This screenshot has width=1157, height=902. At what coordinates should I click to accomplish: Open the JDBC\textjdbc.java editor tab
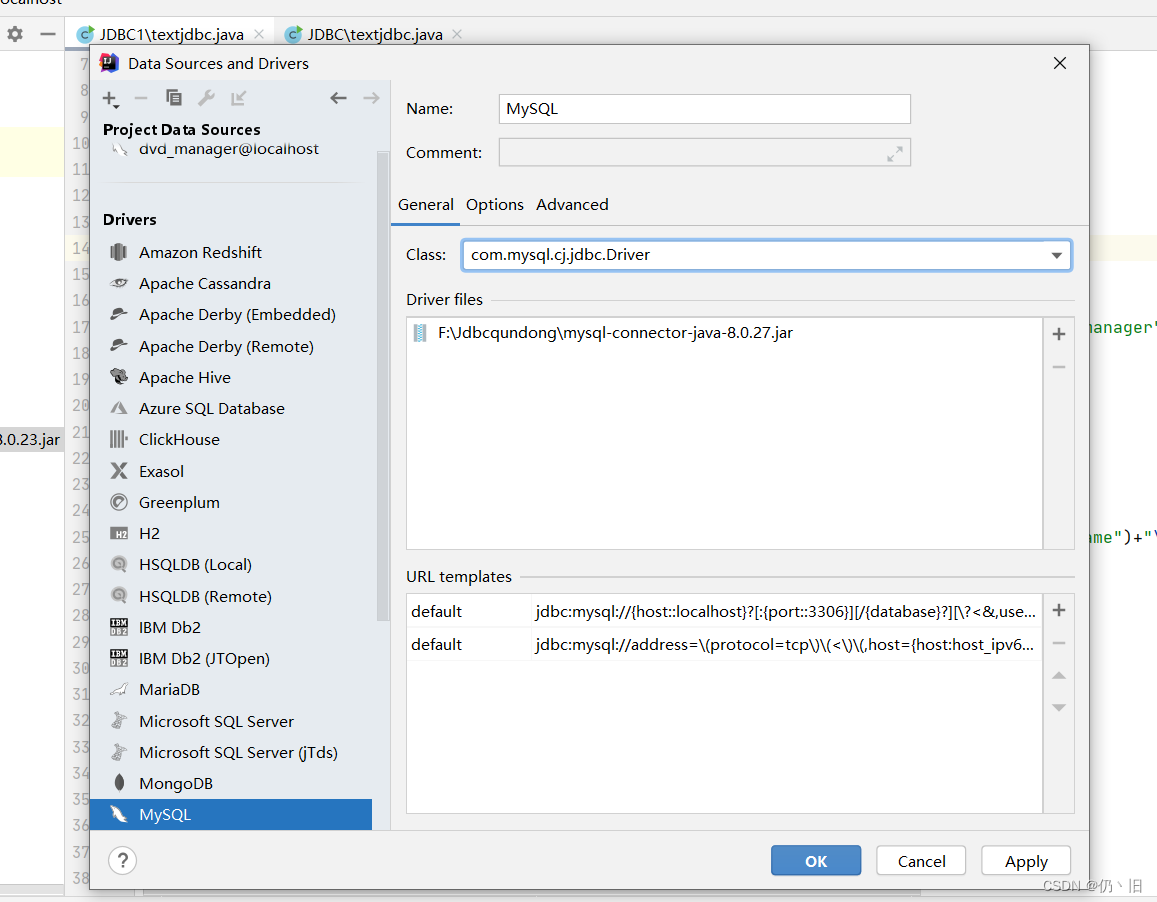[x=375, y=34]
